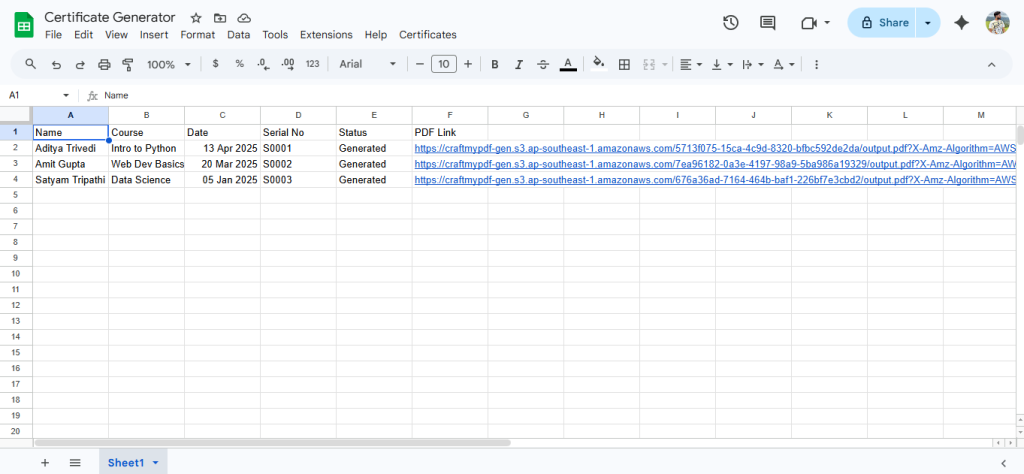Image resolution: width=1024 pixels, height=474 pixels.
Task: Open the zoom 100% dropdown
Action: tap(169, 64)
